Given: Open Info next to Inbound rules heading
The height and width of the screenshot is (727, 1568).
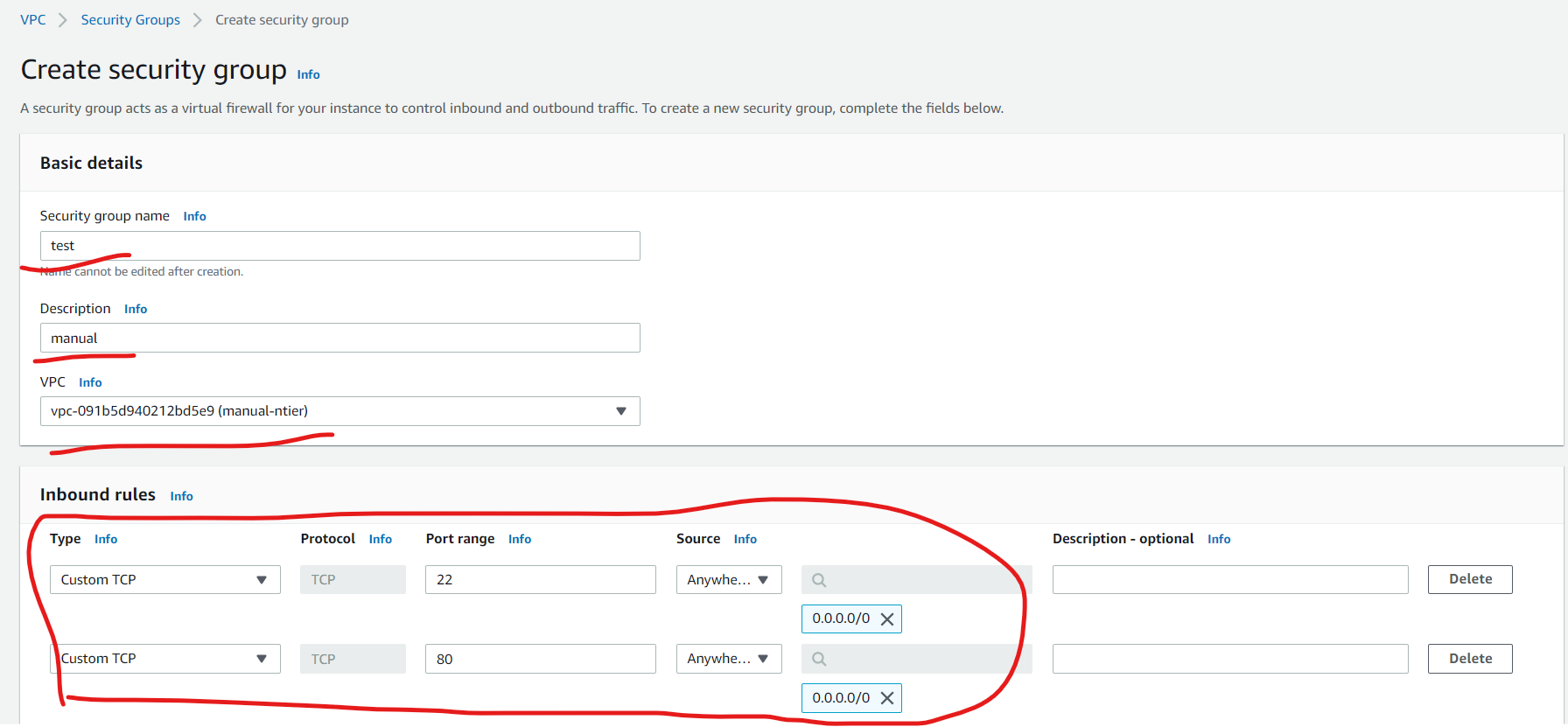Looking at the screenshot, I should click(181, 496).
